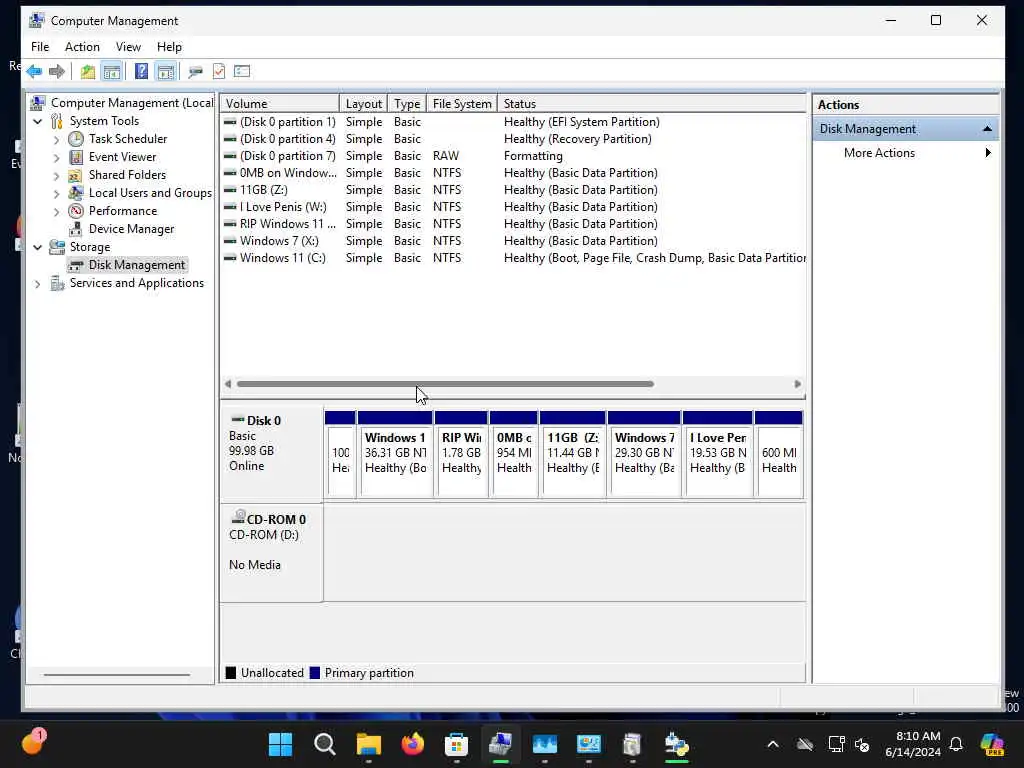Open the View menu
This screenshot has width=1024, height=768.
tap(128, 47)
